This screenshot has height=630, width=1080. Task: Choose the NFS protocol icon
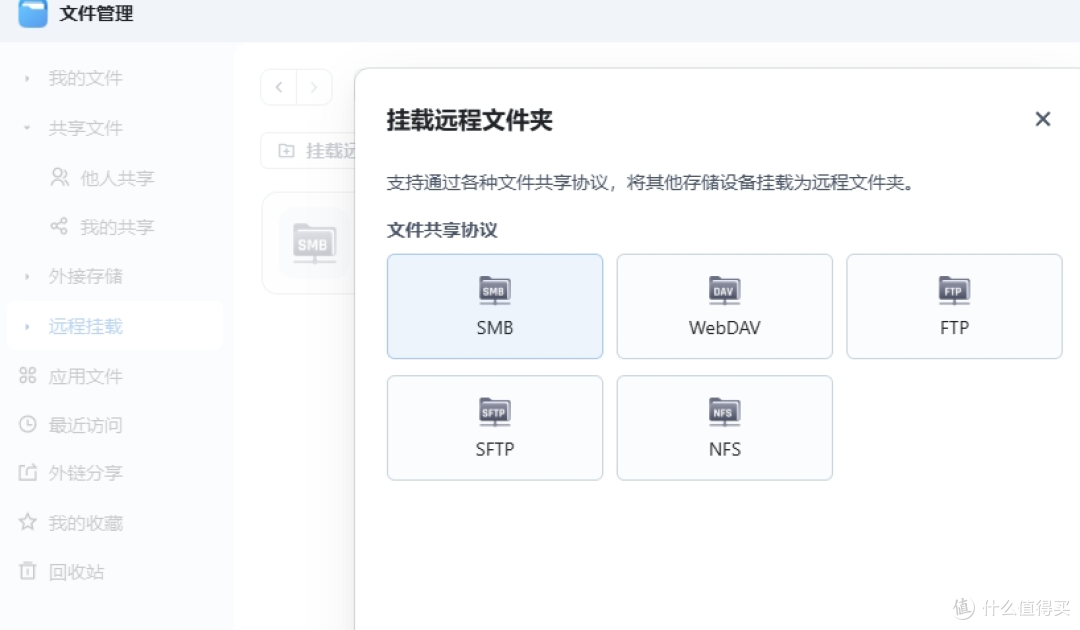pyautogui.click(x=724, y=412)
